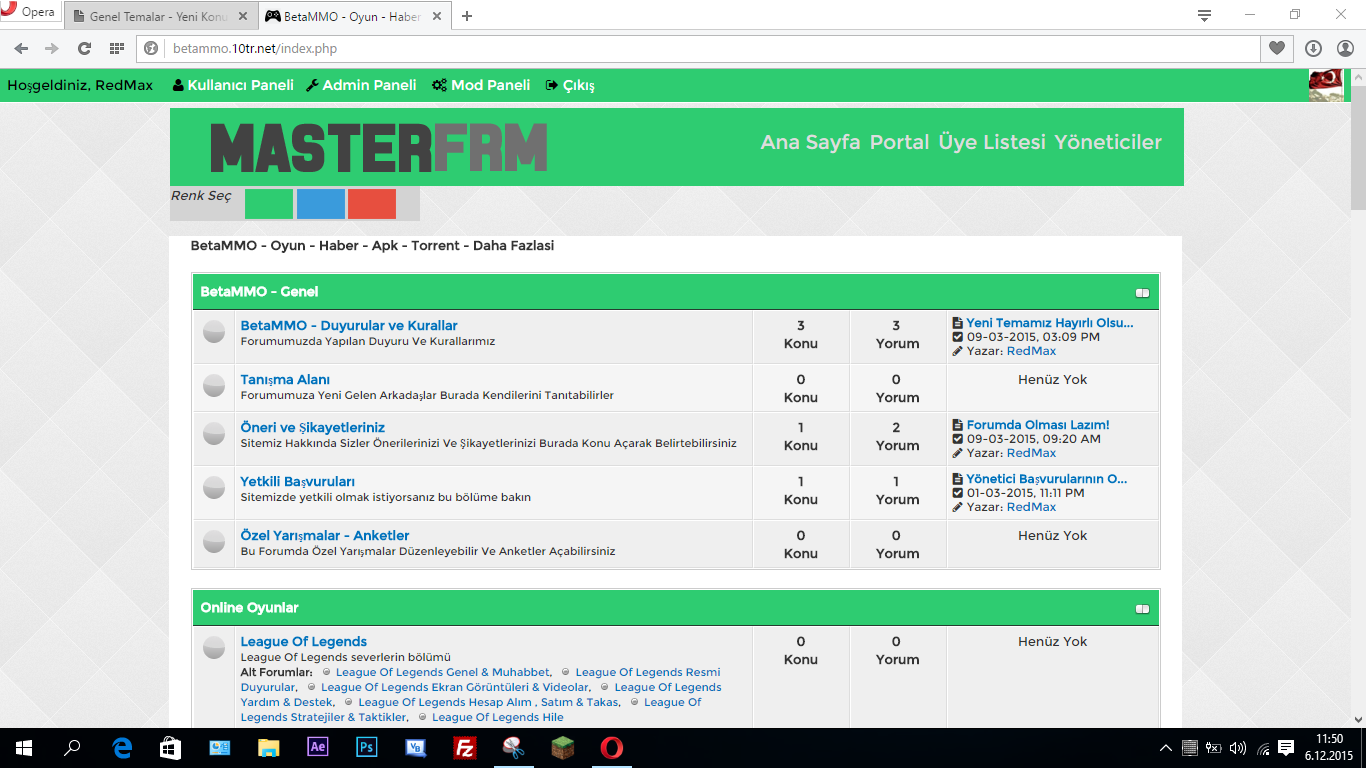Open Online Oyunlar category heading
The width and height of the screenshot is (1366, 768).
(249, 608)
